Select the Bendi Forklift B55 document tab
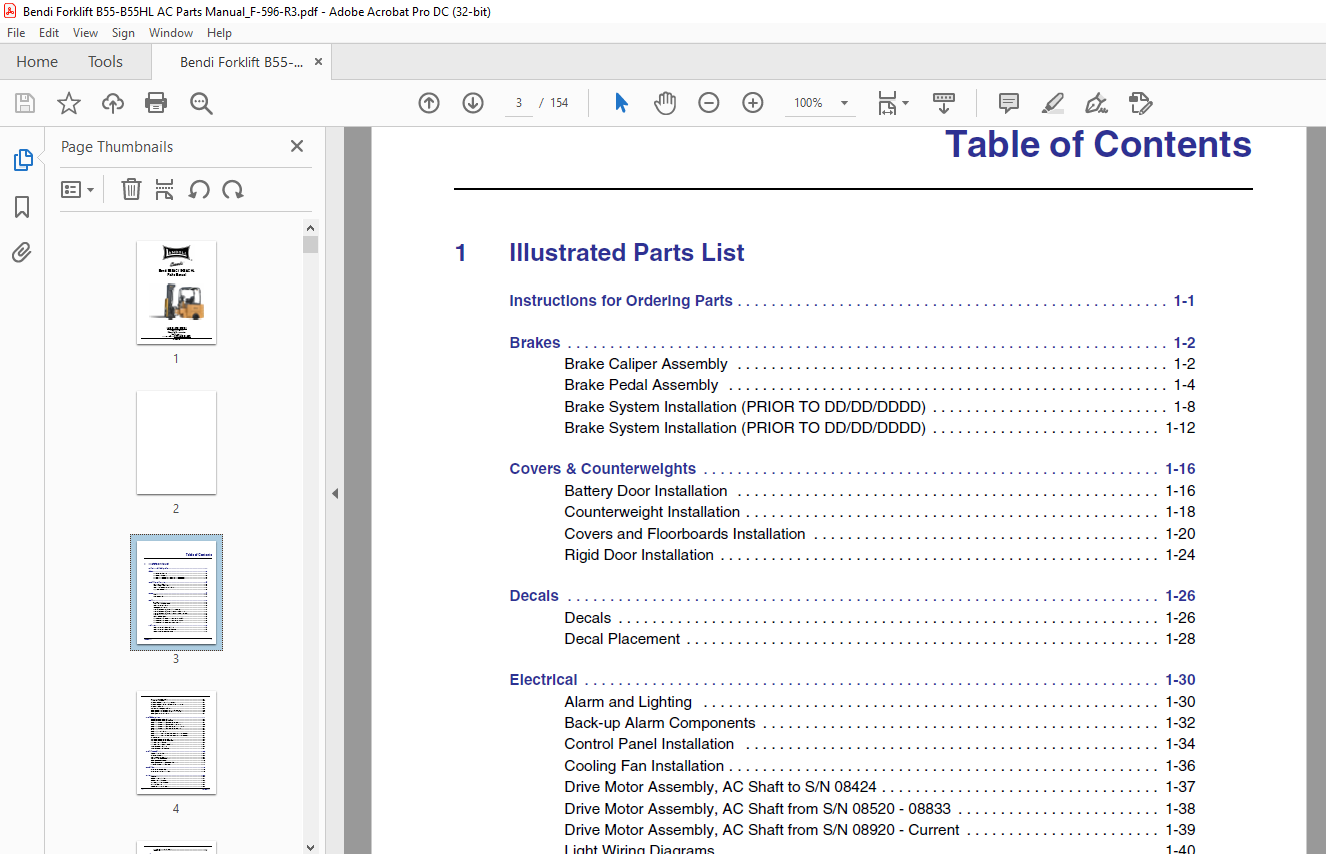Viewport: 1326px width, 854px height. pyautogui.click(x=241, y=62)
